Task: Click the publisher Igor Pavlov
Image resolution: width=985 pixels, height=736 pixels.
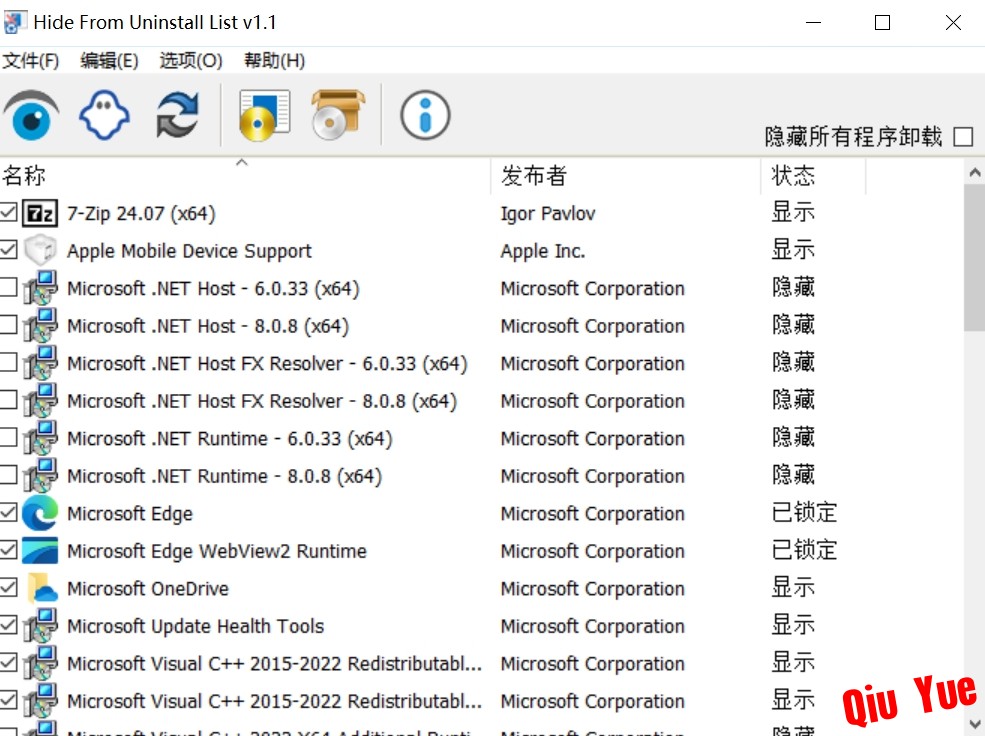Action: pyautogui.click(x=548, y=214)
